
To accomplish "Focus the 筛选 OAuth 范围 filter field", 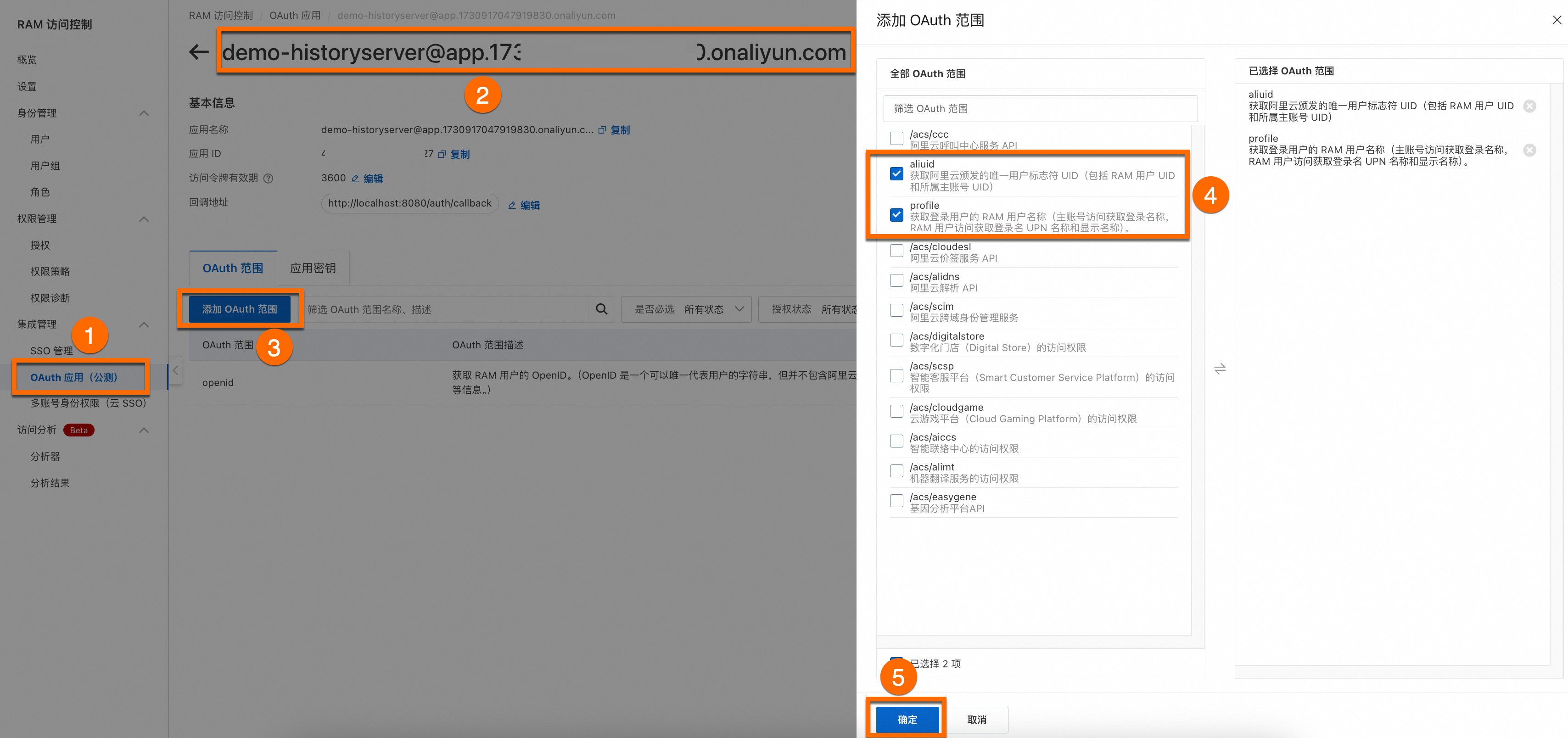I will tap(1040, 109).
